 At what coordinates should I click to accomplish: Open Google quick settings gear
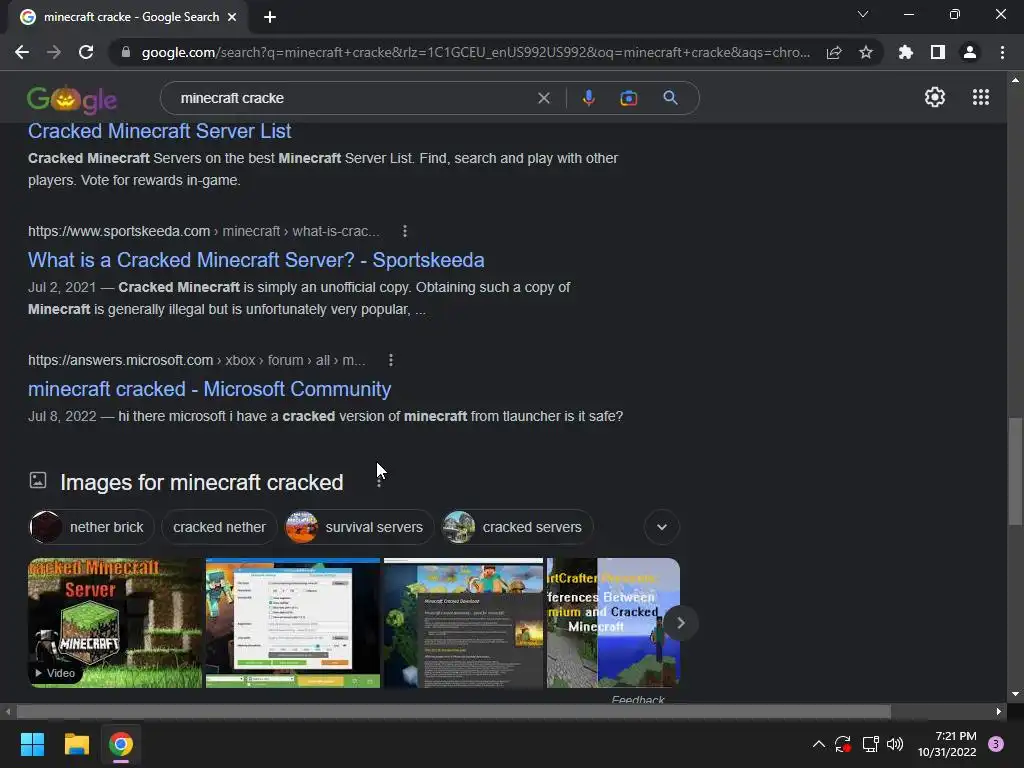pyautogui.click(x=935, y=97)
